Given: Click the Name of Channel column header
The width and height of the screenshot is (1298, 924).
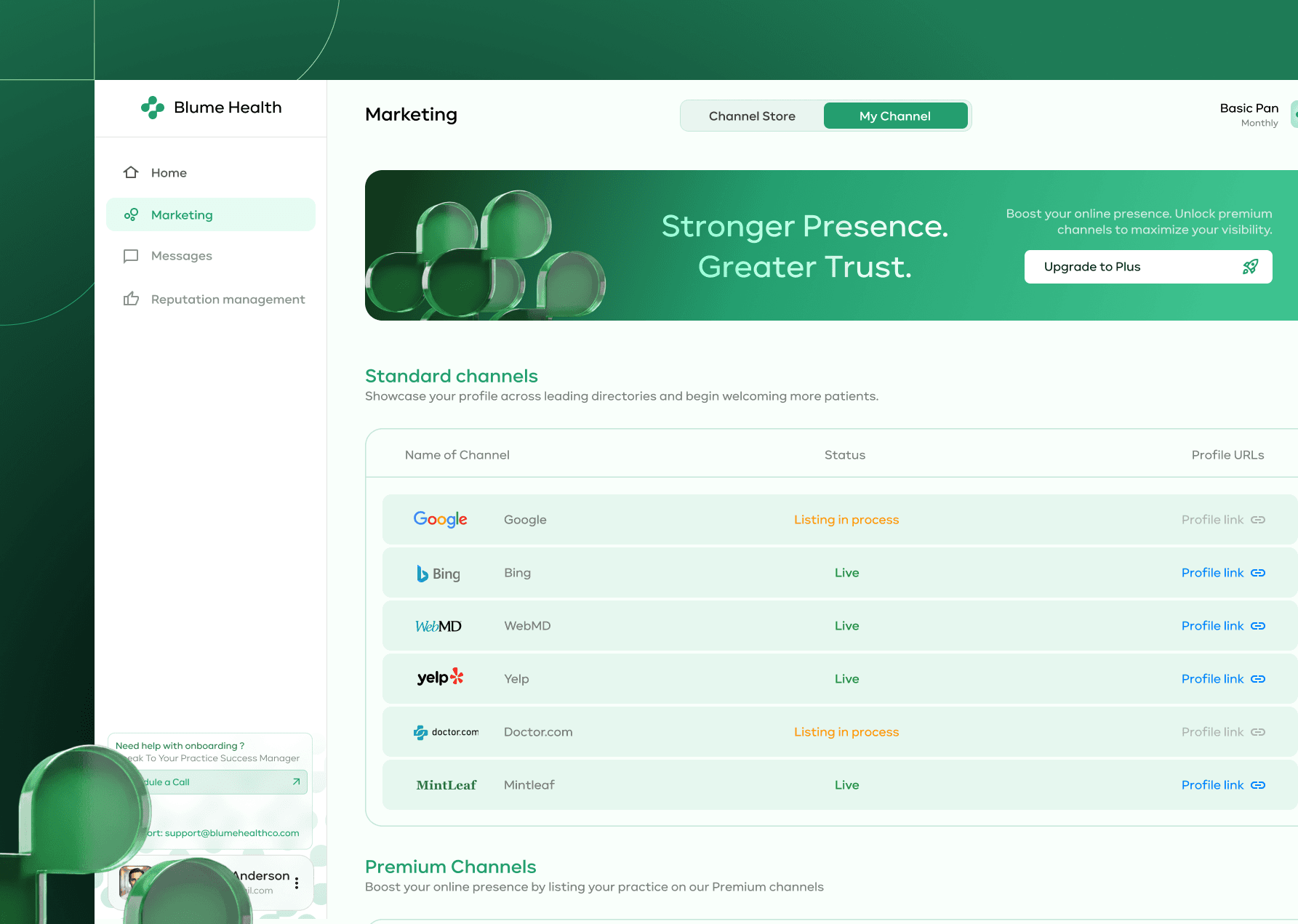Looking at the screenshot, I should 457,455.
